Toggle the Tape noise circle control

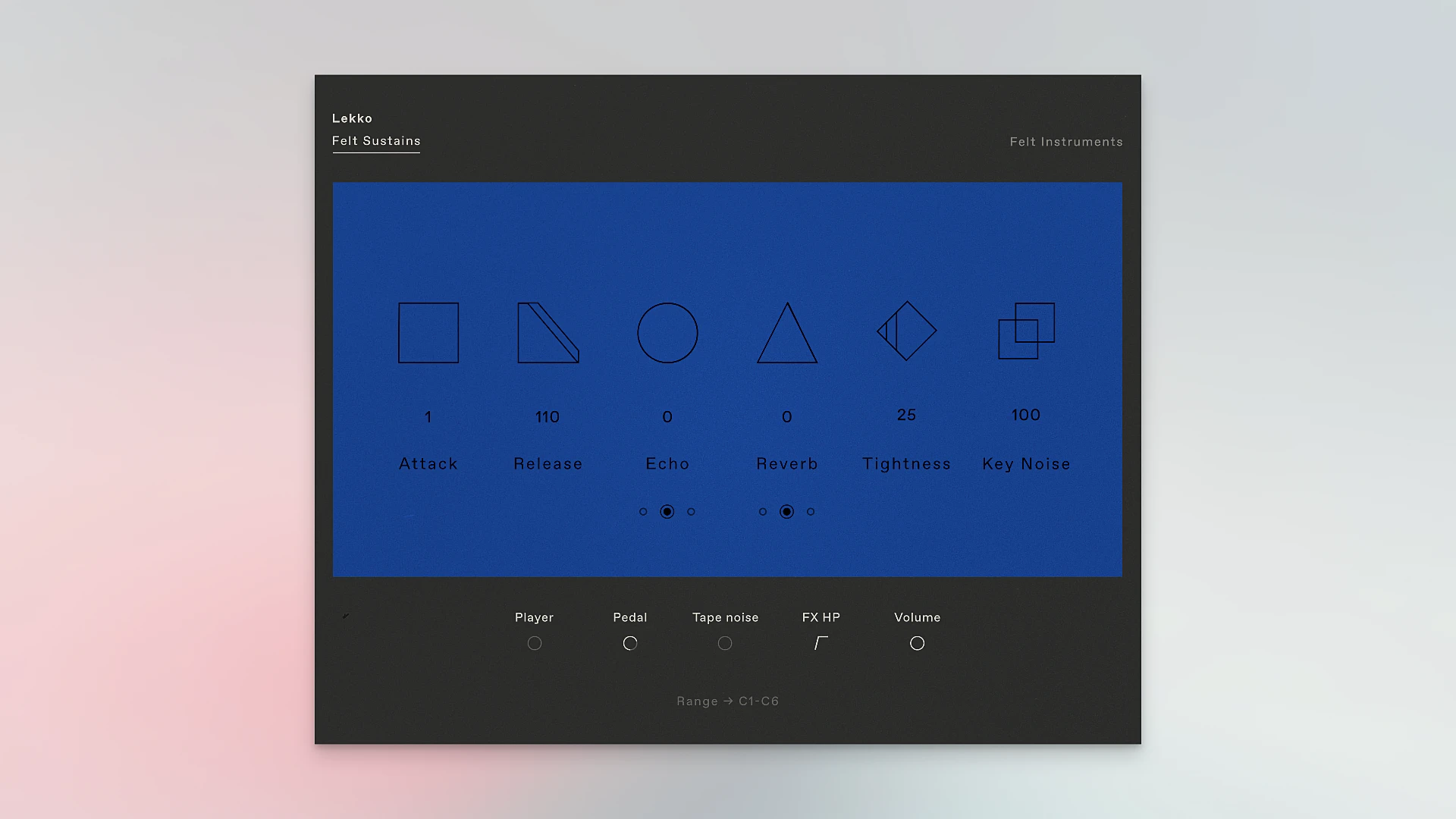click(x=725, y=643)
